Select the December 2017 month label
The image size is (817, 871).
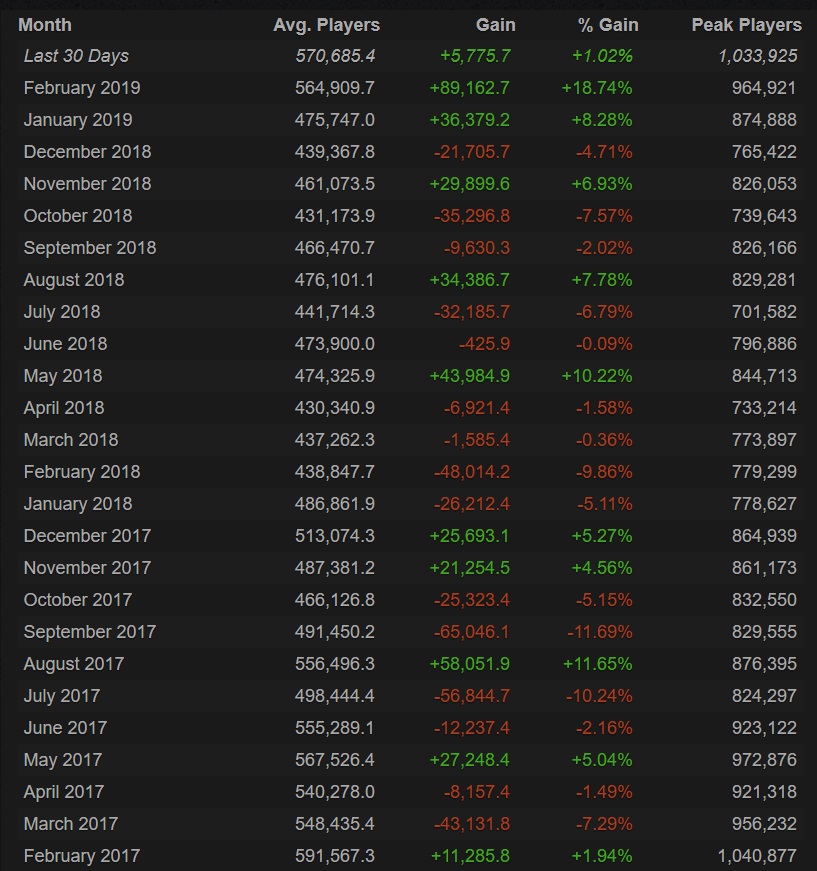(x=87, y=536)
